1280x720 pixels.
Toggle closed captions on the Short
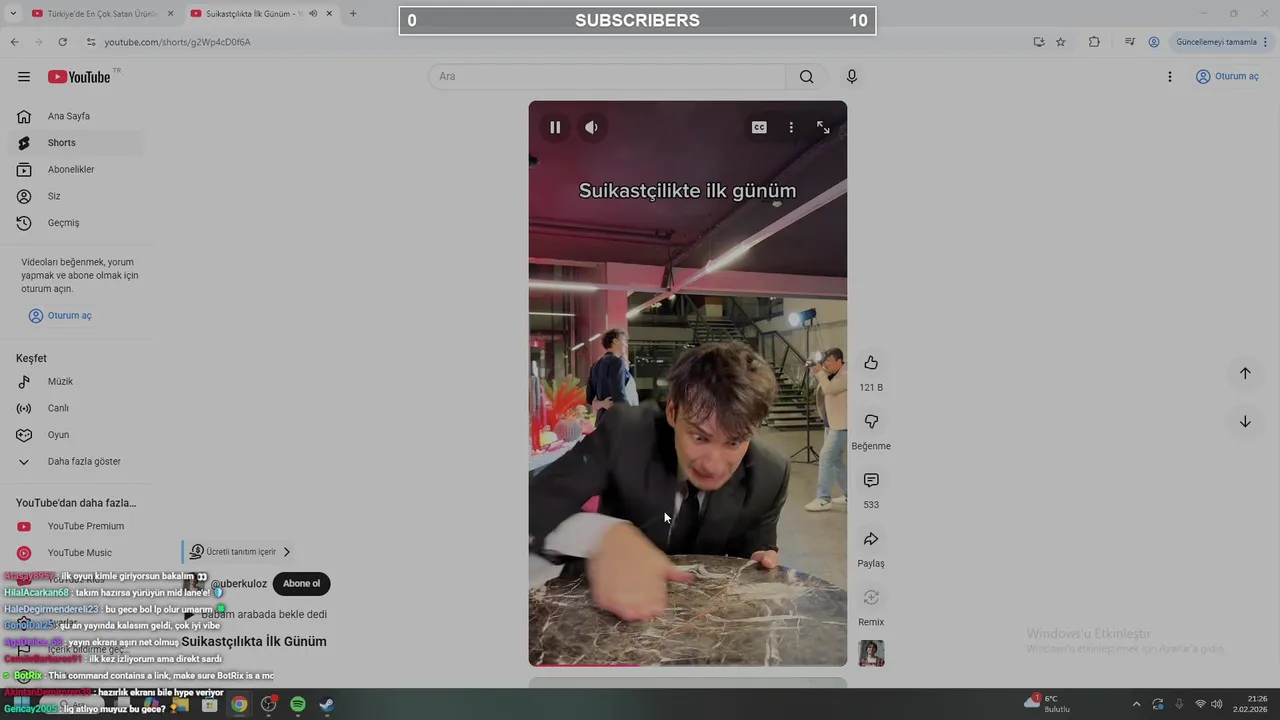click(759, 127)
